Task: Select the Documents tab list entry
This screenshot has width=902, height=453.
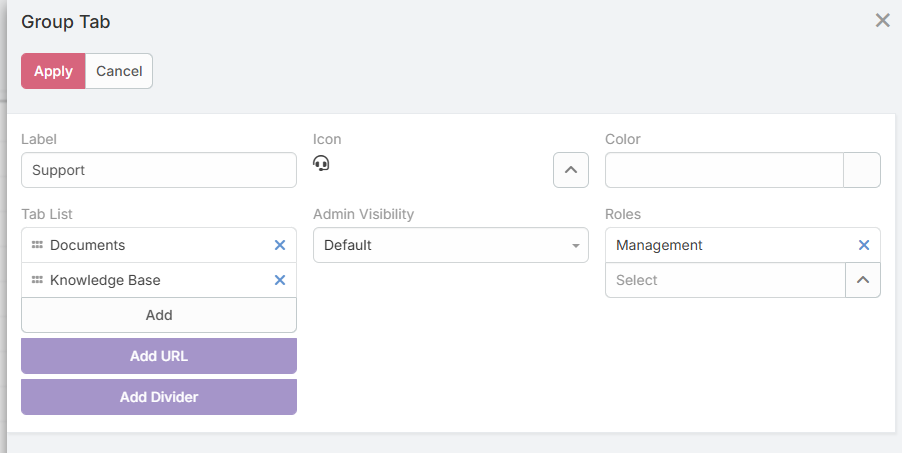Action: pyautogui.click(x=150, y=245)
